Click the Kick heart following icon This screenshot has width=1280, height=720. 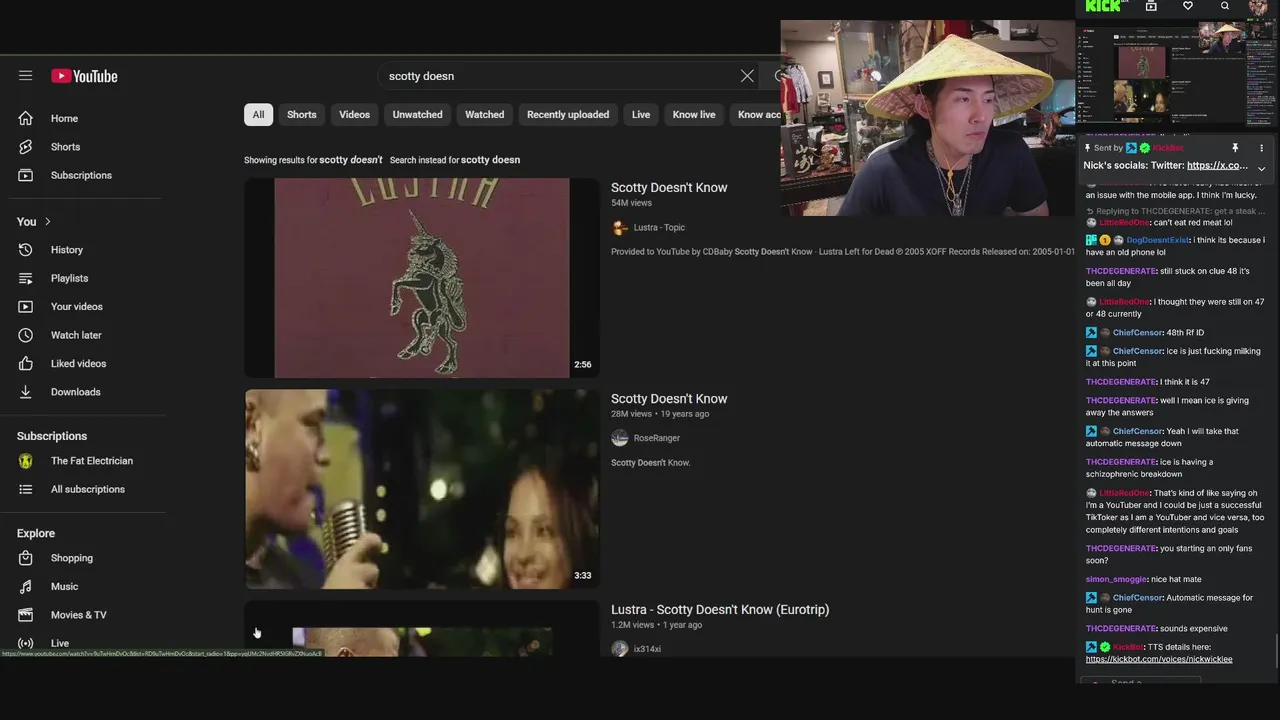1188,6
